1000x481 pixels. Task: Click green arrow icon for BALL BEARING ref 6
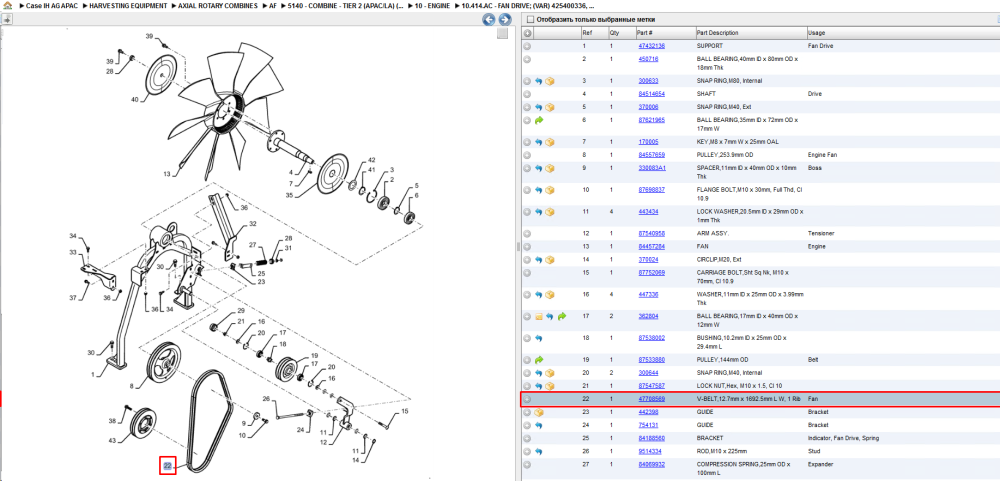(x=538, y=120)
